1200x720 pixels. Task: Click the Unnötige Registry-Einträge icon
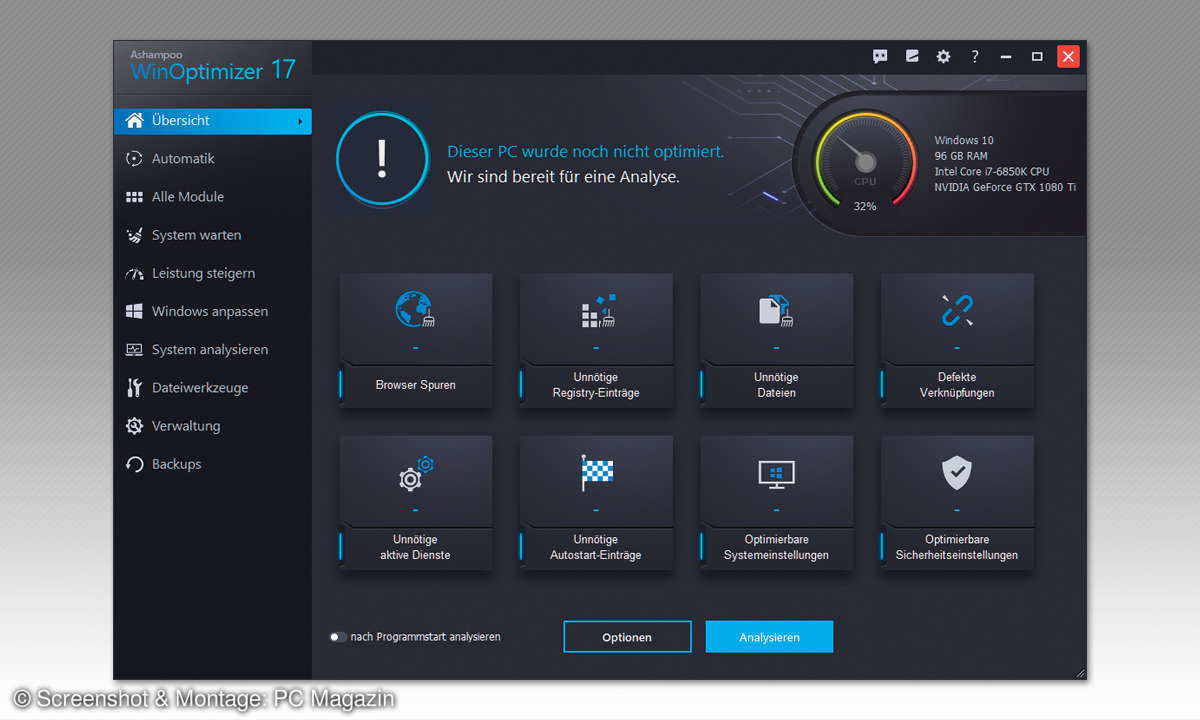(597, 311)
